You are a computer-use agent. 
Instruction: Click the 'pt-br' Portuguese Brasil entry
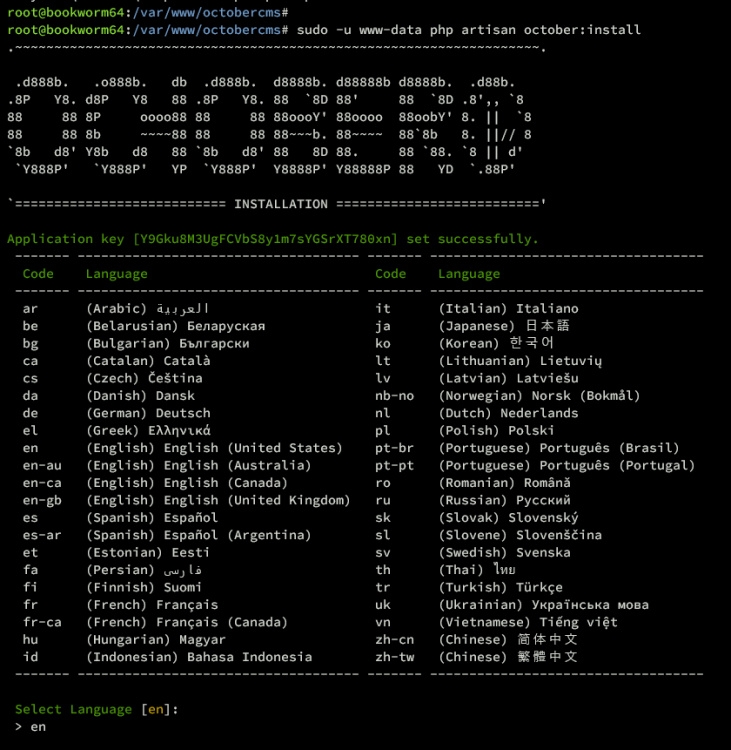click(527, 448)
